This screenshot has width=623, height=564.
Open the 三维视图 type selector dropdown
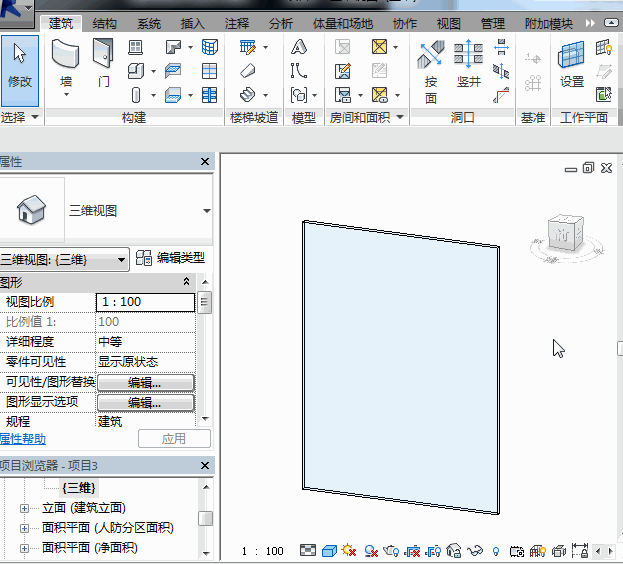pos(206,211)
